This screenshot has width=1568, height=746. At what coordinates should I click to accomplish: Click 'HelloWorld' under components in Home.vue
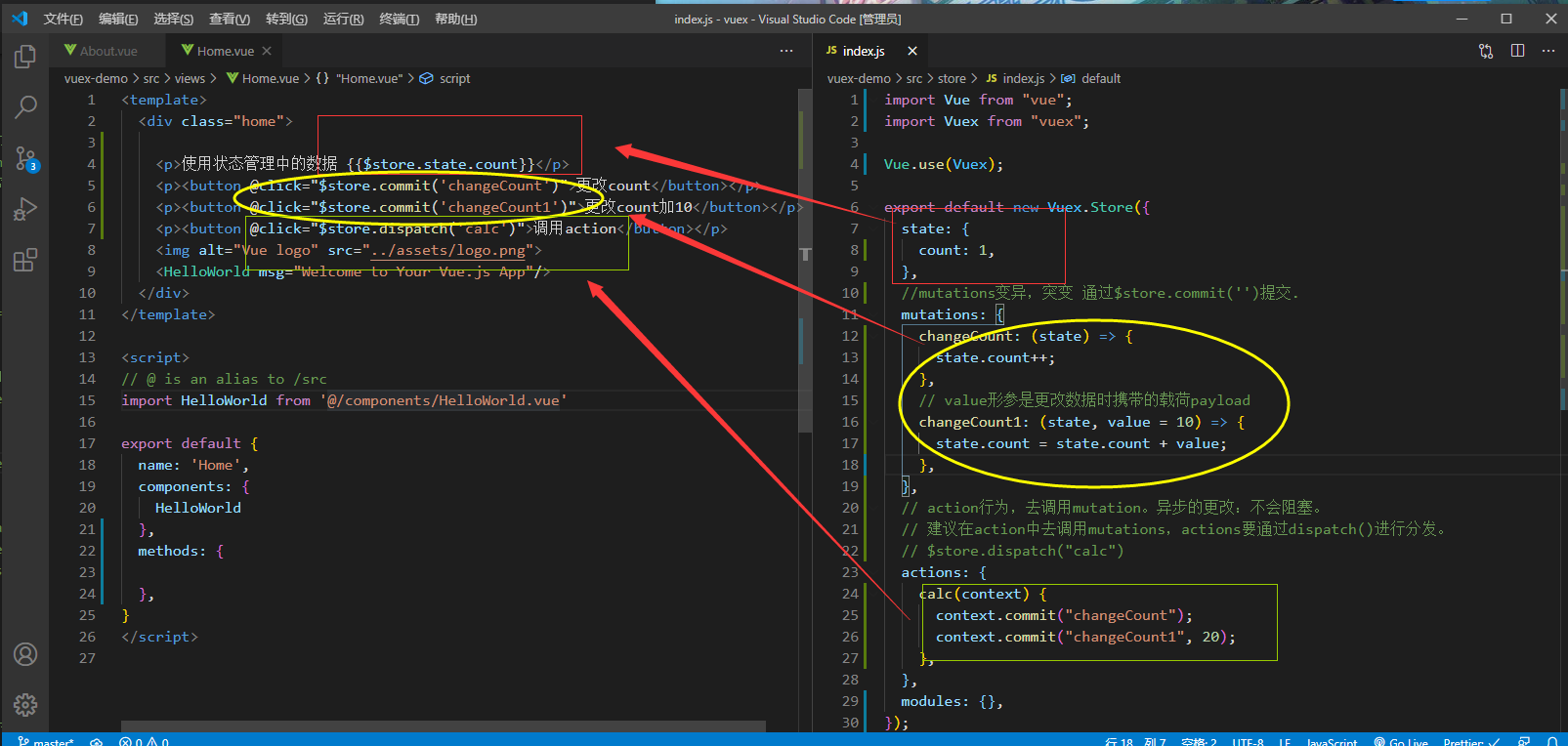(197, 508)
